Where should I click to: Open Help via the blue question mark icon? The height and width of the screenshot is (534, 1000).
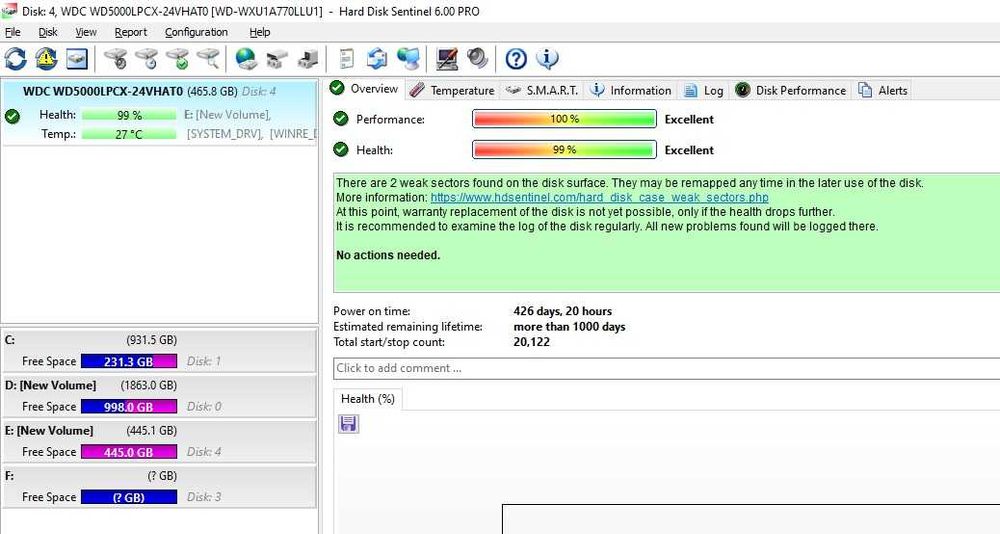pos(516,59)
